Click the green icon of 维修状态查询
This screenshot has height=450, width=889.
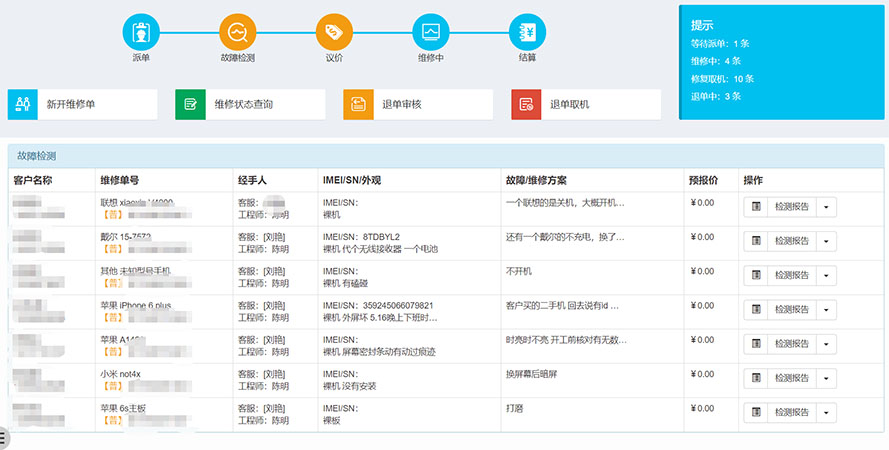[190, 104]
